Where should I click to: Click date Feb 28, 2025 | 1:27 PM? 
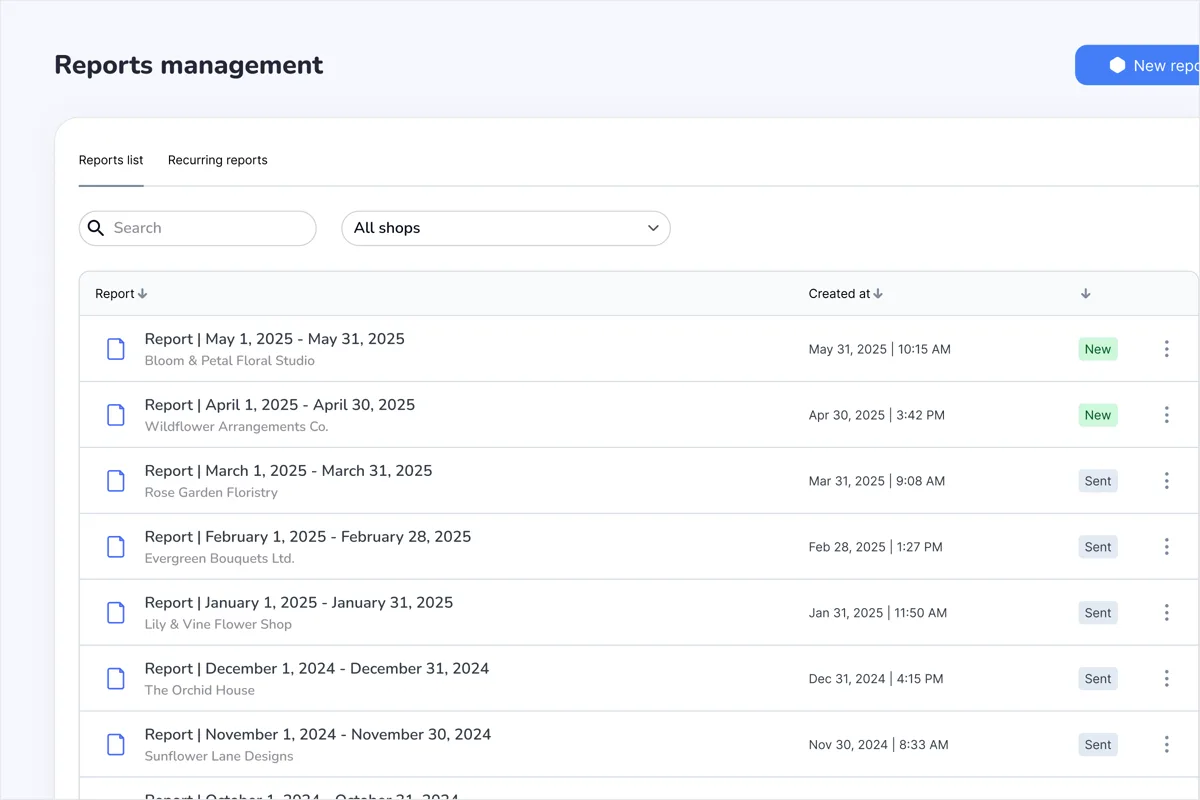click(x=876, y=548)
